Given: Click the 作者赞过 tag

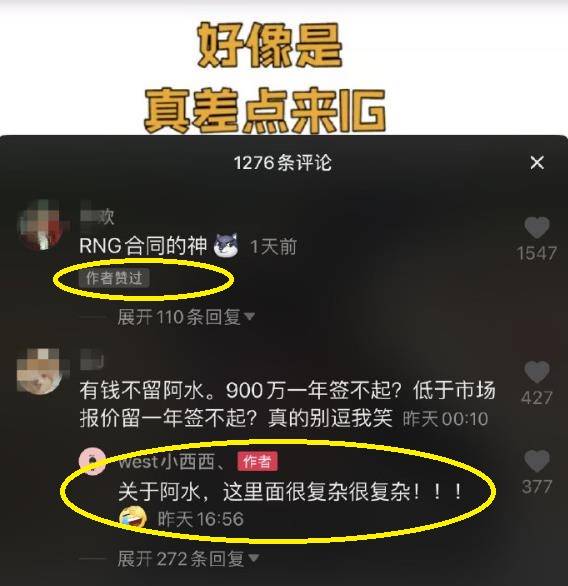Looking at the screenshot, I should click(114, 278).
